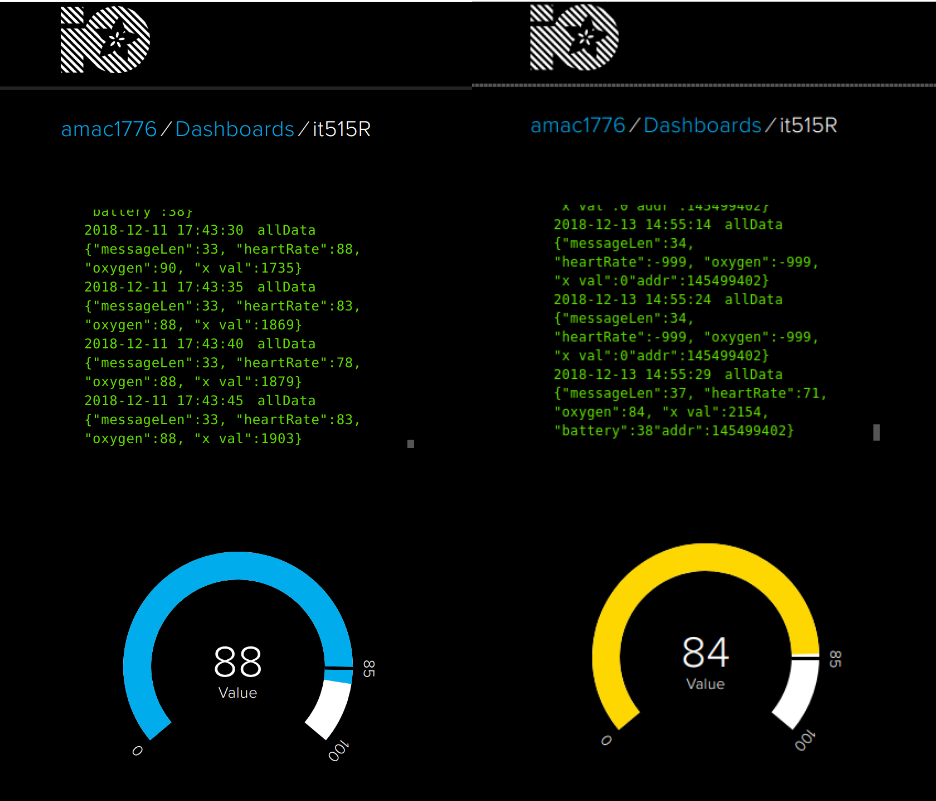Select log entry 2018-12-11 17:43:35 allData
This screenshot has width=936, height=801.
click(200, 287)
